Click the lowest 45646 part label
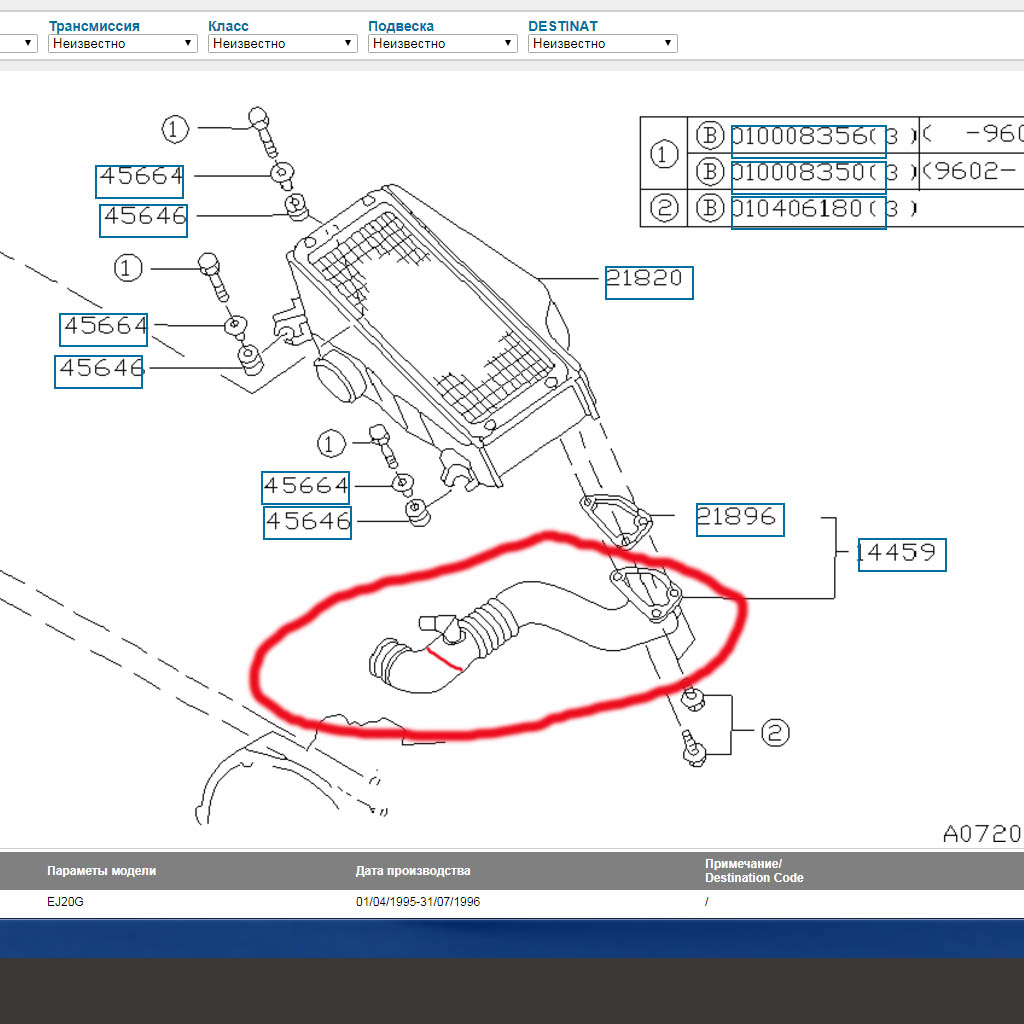 308,523
